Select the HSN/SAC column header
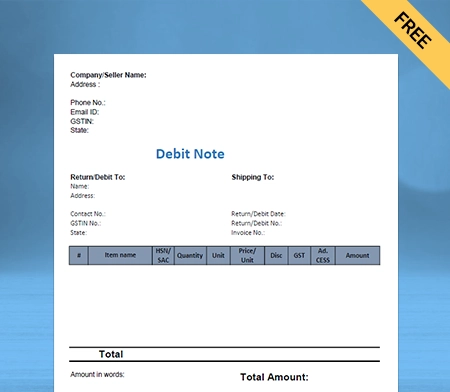The width and height of the screenshot is (450, 392). 163,255
